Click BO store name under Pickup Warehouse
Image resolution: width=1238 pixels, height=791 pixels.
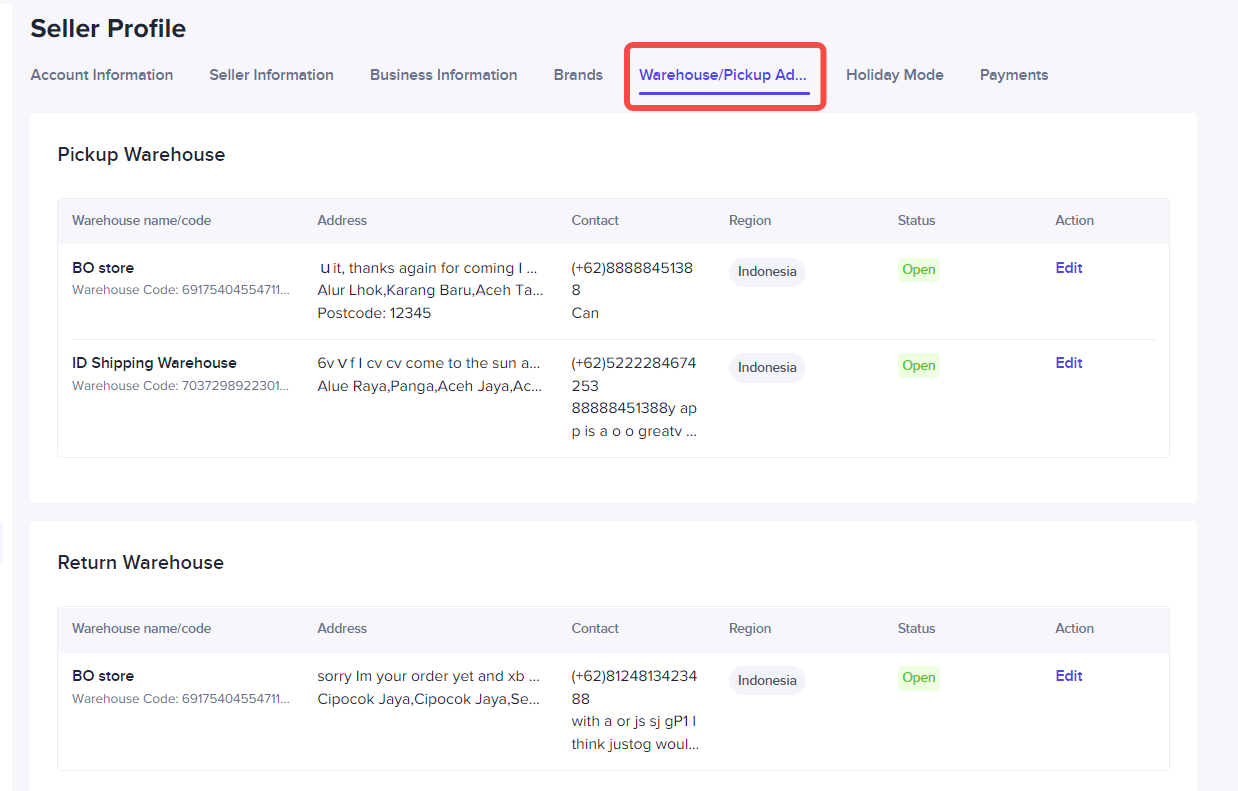click(x=103, y=268)
